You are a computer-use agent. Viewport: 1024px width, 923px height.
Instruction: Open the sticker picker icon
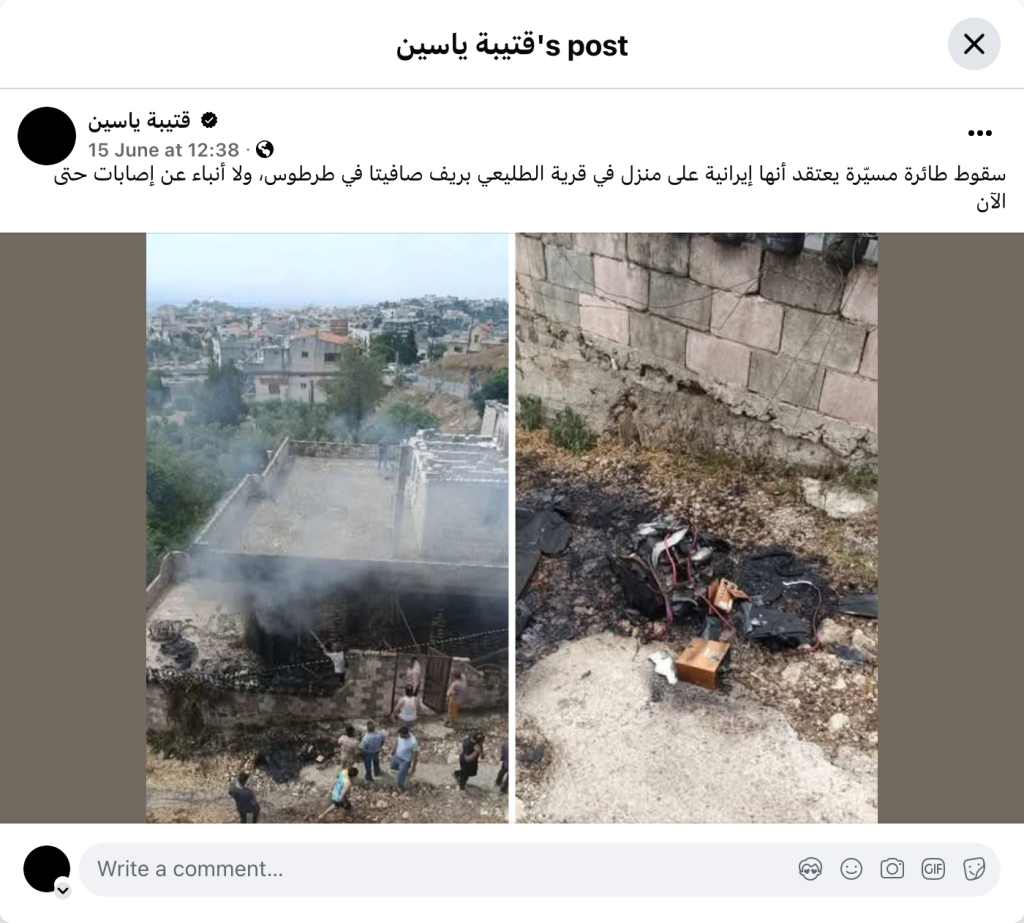tap(974, 869)
